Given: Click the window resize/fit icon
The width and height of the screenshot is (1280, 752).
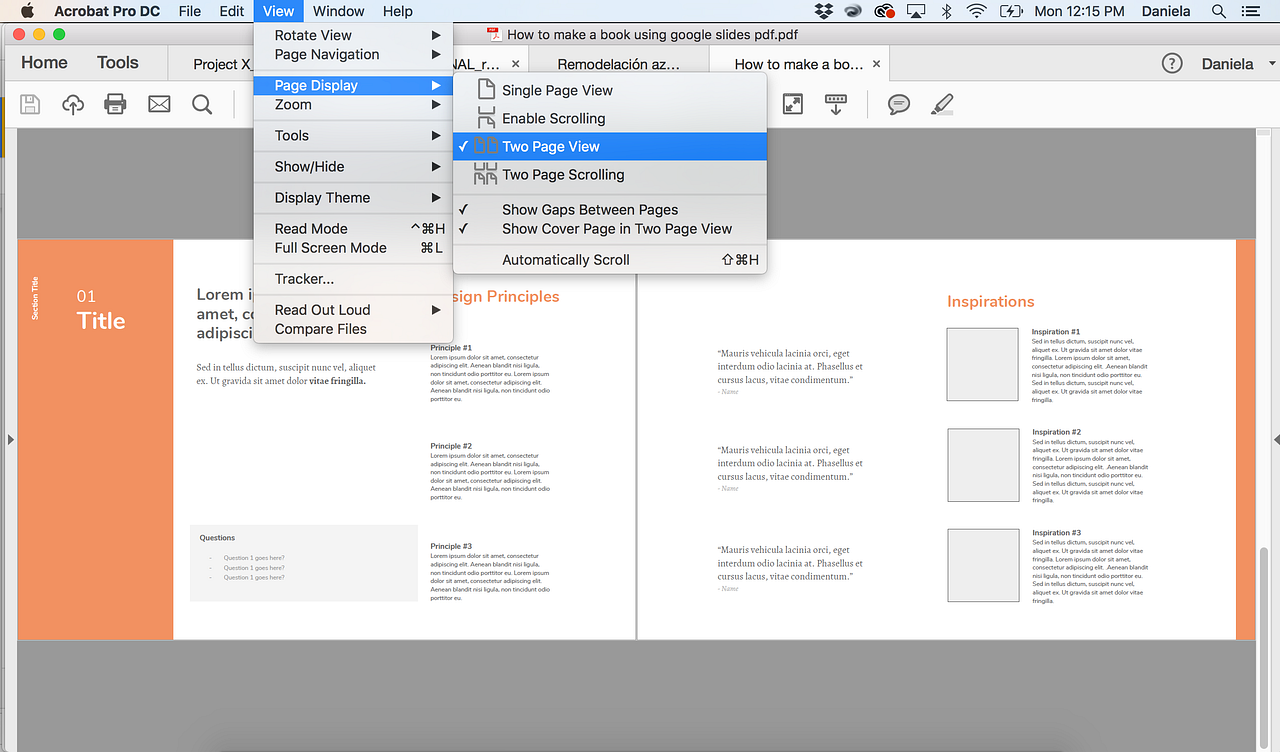Looking at the screenshot, I should [x=793, y=104].
